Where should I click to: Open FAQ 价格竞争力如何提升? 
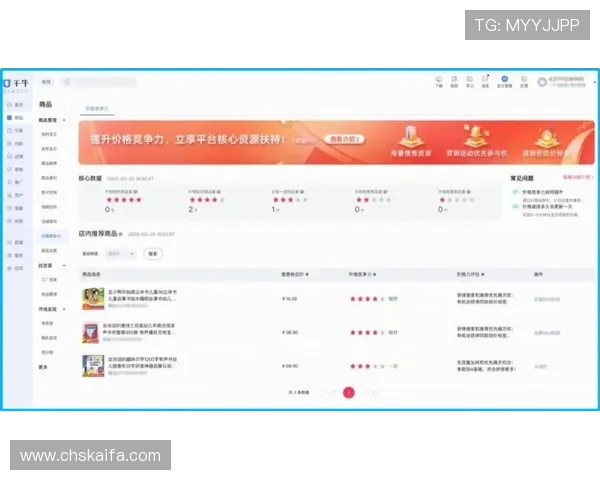click(543, 192)
